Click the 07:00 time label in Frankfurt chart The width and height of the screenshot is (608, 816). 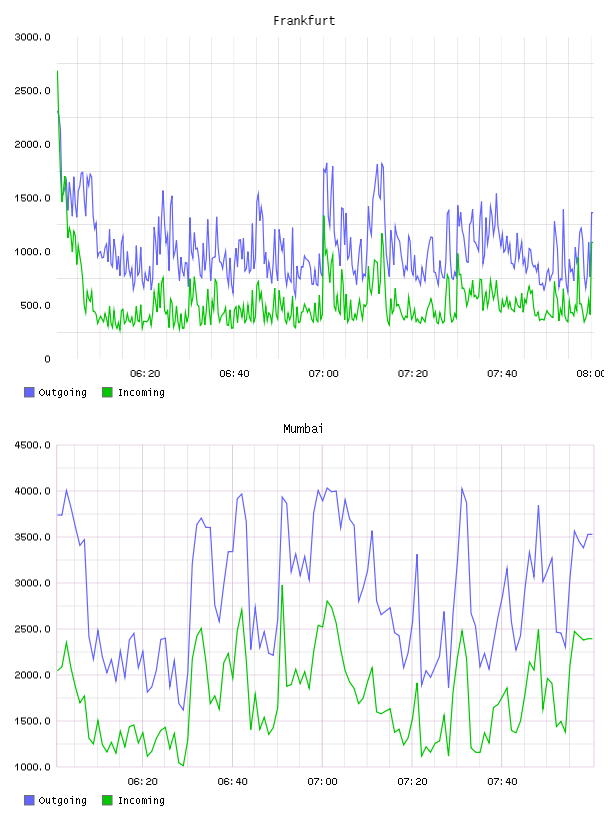[x=323, y=374]
